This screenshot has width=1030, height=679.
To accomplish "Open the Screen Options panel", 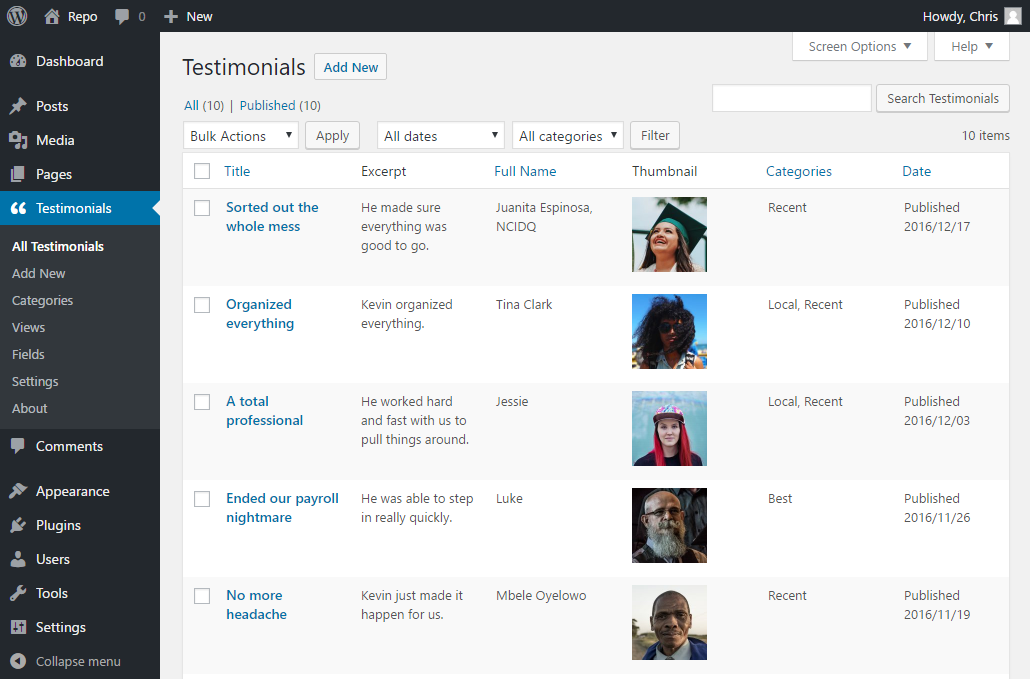I will click(859, 46).
